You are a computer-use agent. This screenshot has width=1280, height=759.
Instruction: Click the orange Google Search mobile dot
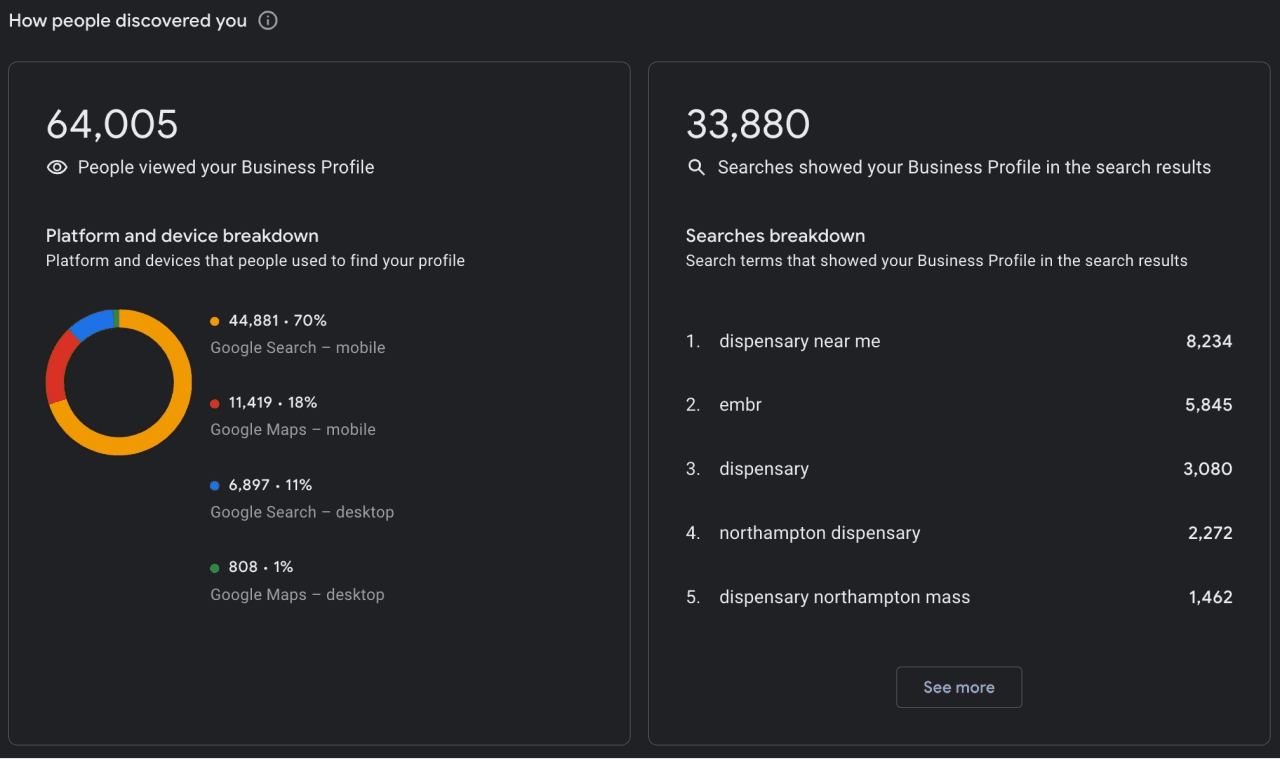pos(215,321)
